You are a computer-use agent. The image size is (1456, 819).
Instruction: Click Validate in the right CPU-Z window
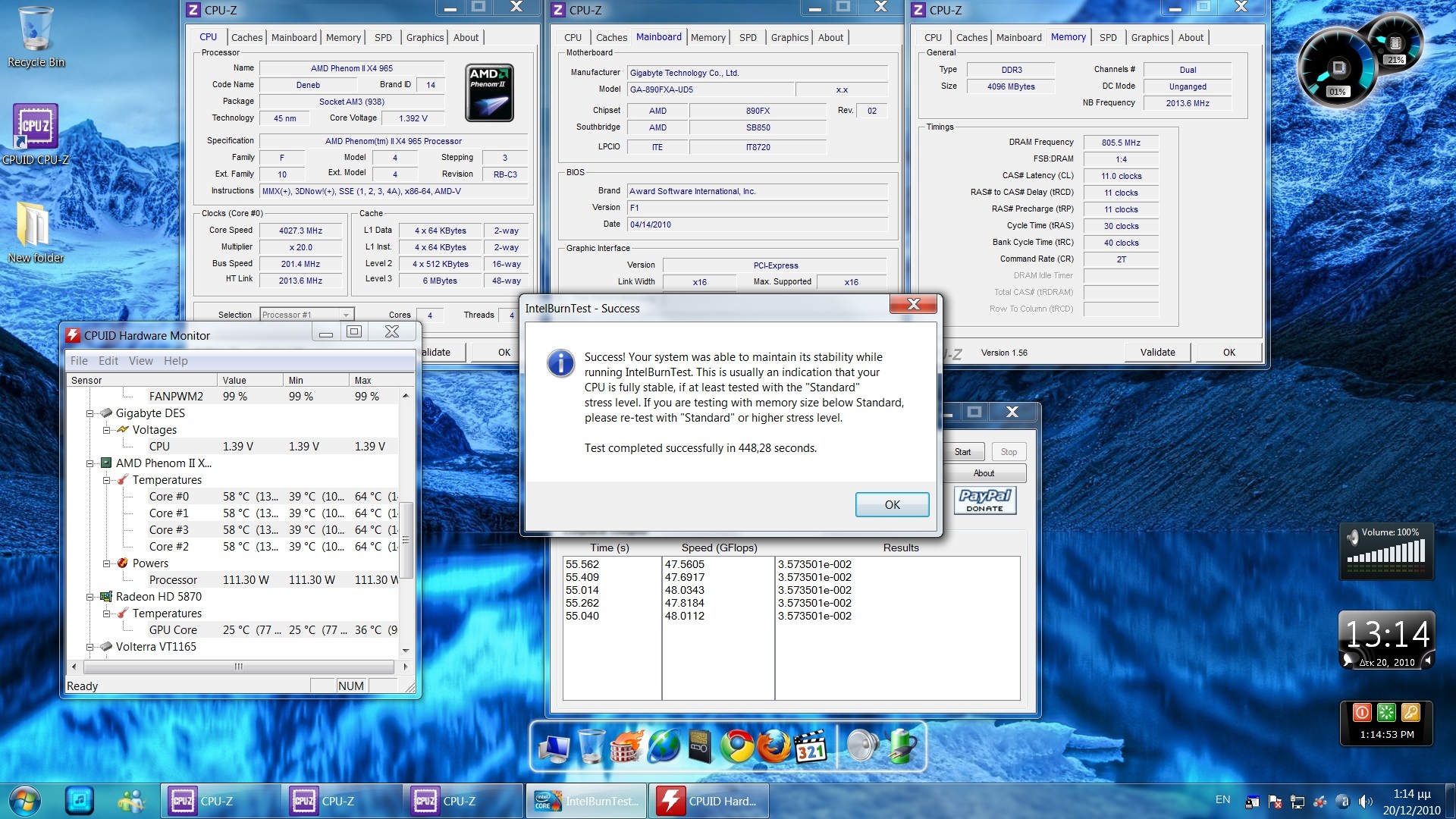point(1157,353)
